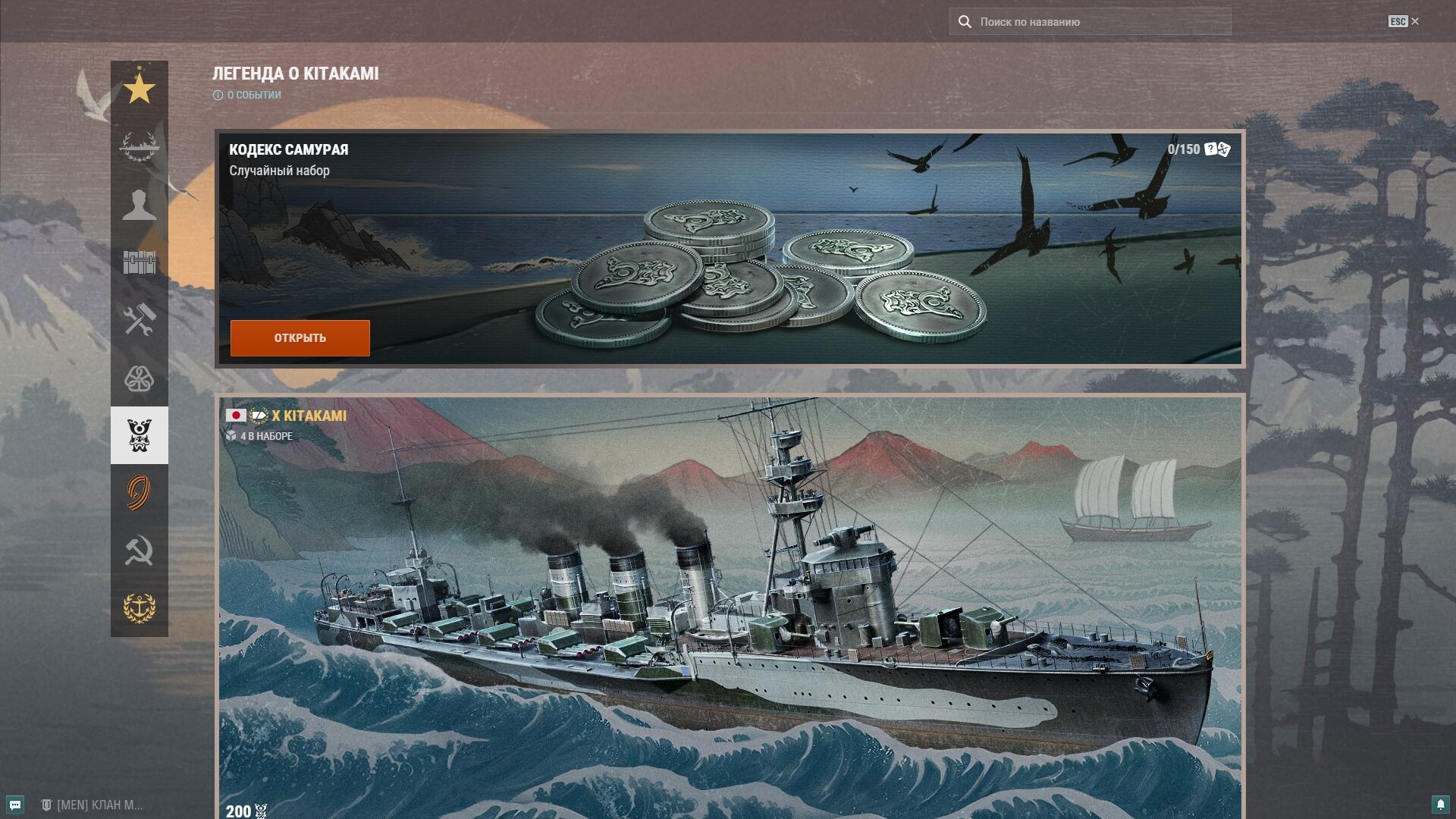Open the chat icon in bottom bar
The width and height of the screenshot is (1456, 819).
click(15, 805)
